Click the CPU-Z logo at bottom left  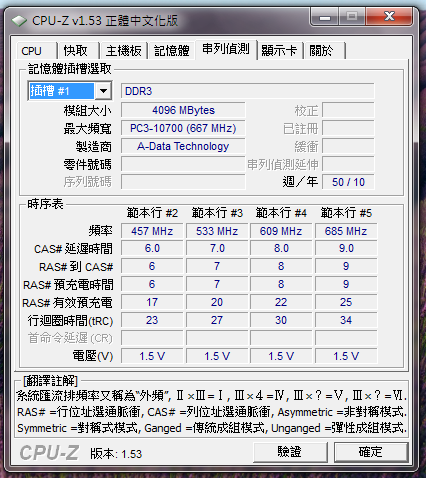(49, 453)
